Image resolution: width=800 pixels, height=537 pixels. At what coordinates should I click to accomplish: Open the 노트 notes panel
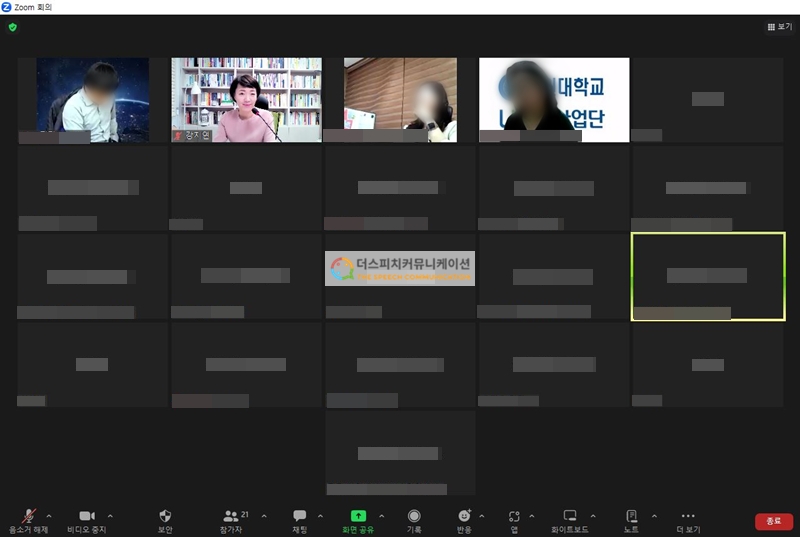(631, 517)
